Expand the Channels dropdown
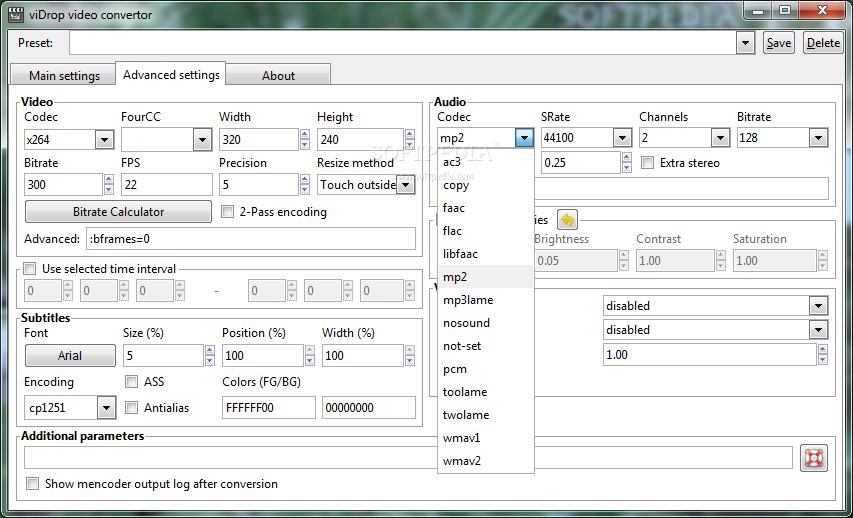The image size is (853, 518). 720,138
